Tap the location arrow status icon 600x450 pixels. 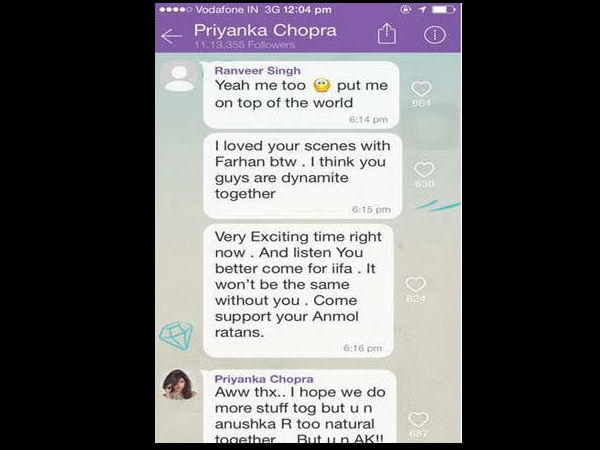point(422,9)
